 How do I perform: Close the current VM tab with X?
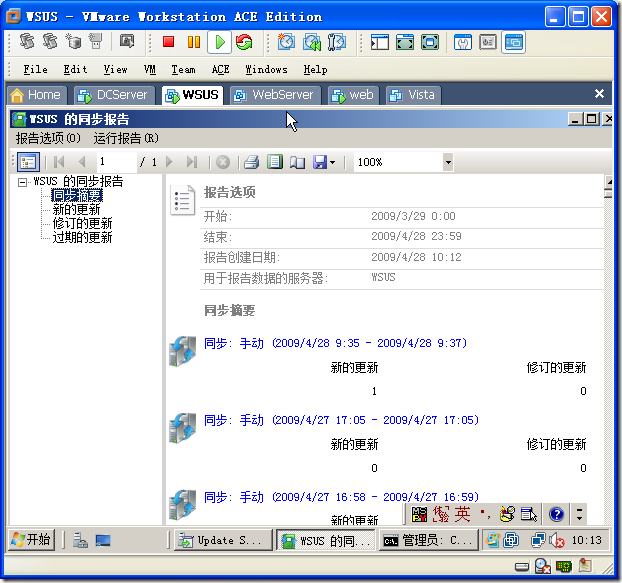(599, 94)
